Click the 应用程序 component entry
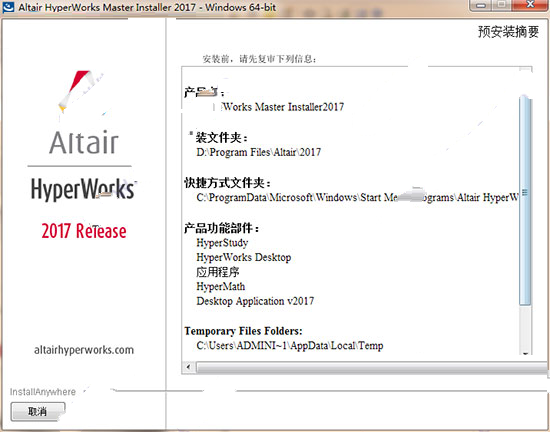Image resolution: width=550 pixels, height=432 pixels. (x=218, y=272)
